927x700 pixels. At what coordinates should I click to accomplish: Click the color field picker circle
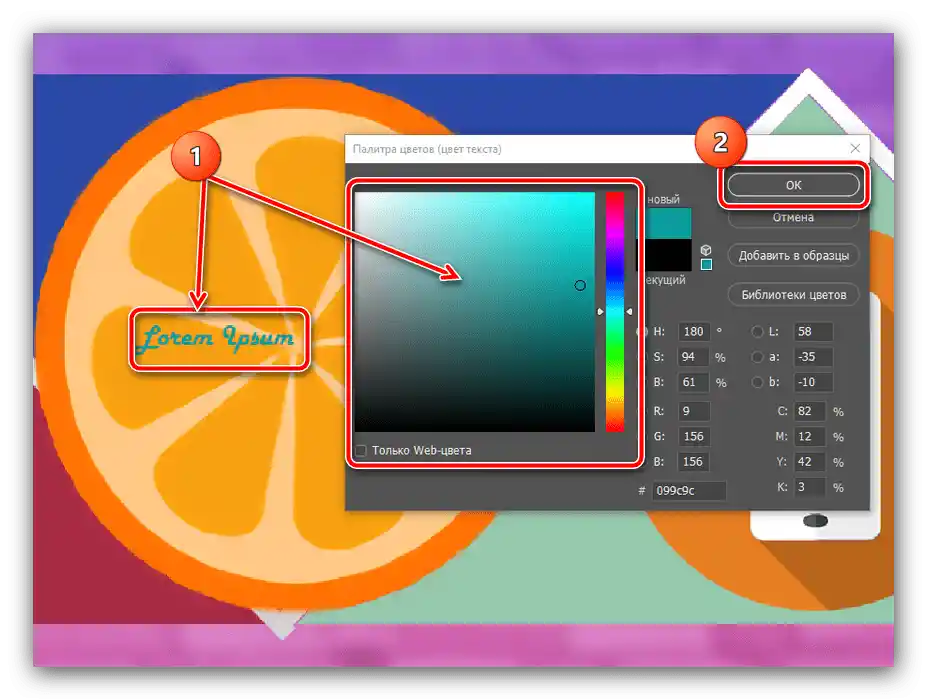pos(580,286)
